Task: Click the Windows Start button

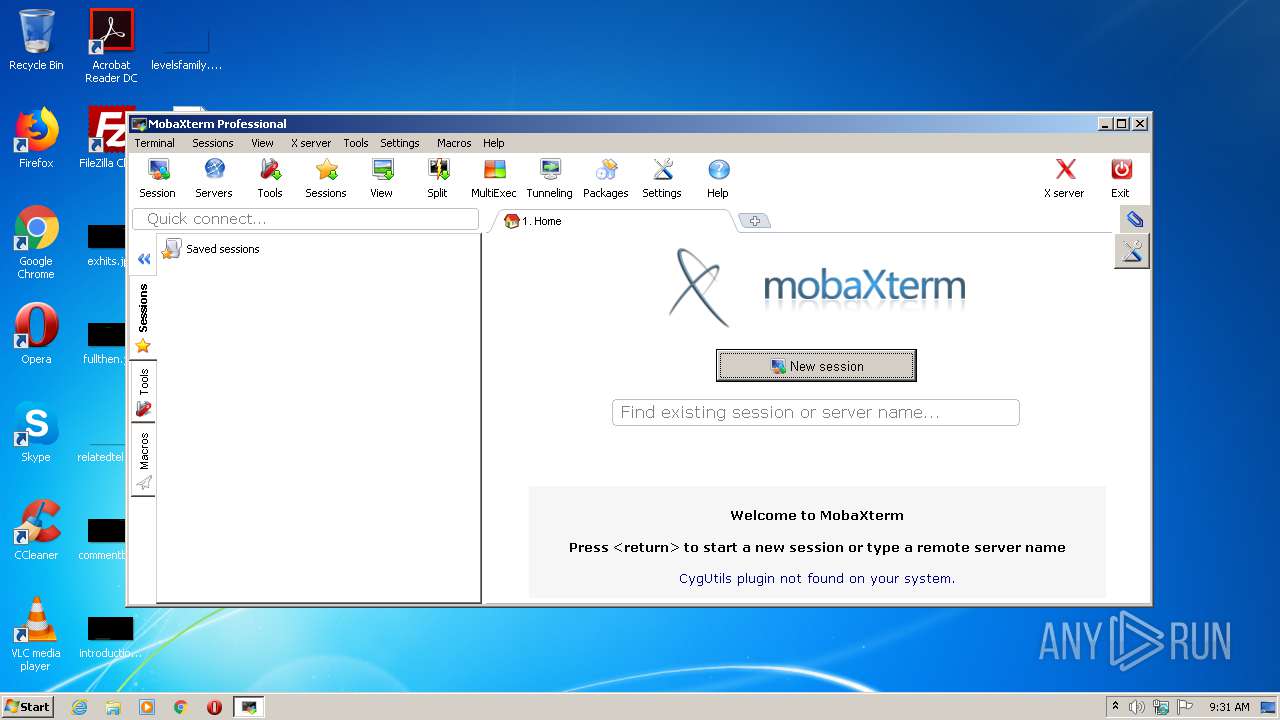Action: tap(27, 706)
